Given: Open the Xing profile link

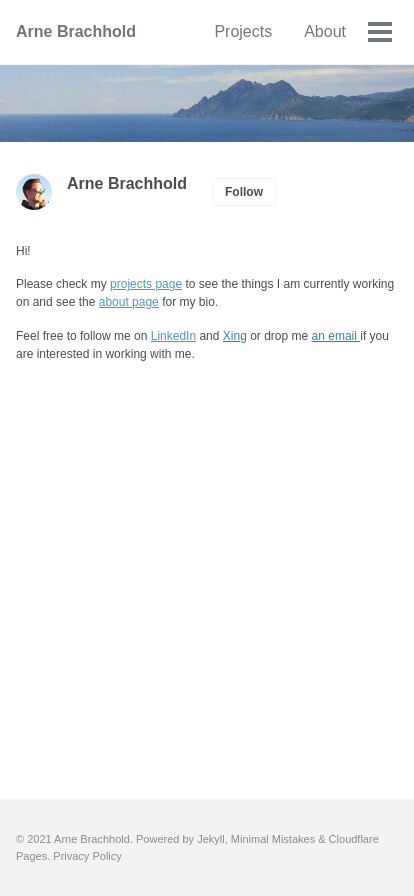Looking at the screenshot, I should point(234,336).
